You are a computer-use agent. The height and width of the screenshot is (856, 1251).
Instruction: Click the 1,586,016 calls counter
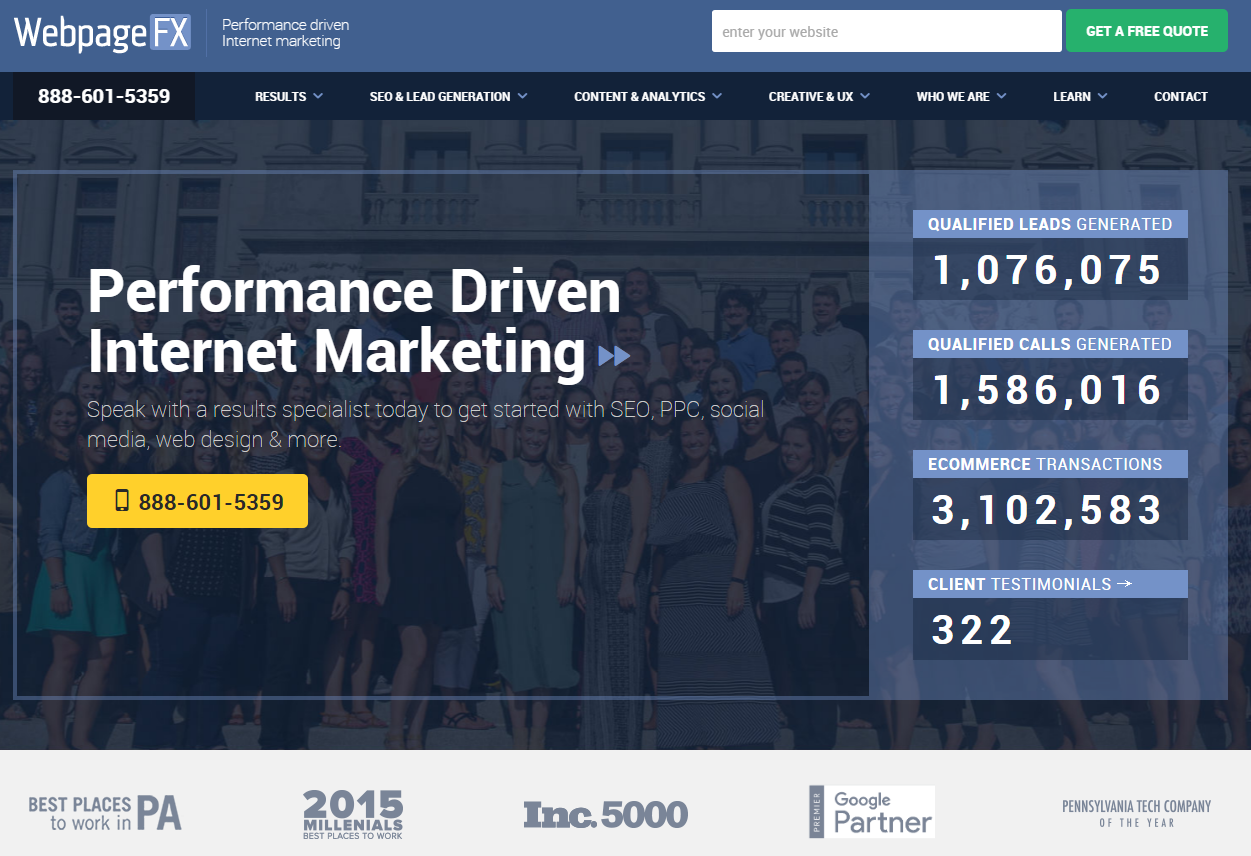tap(1050, 390)
